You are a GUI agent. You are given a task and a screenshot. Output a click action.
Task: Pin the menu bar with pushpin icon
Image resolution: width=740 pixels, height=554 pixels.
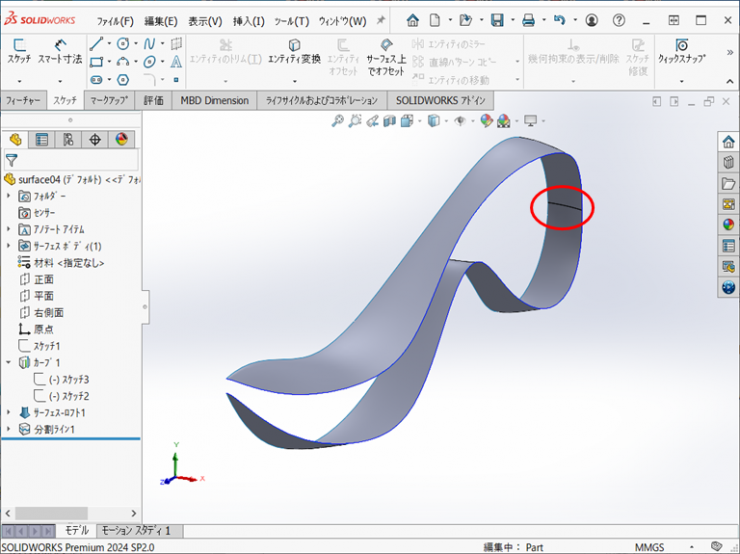pyautogui.click(x=380, y=21)
